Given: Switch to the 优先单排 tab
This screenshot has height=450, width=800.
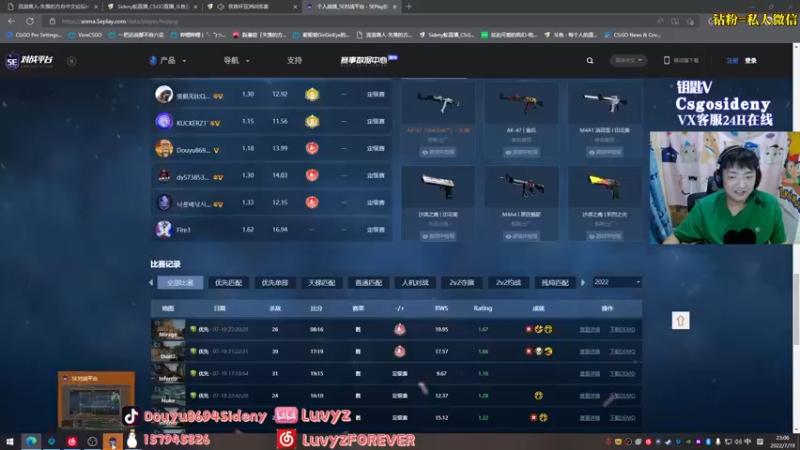Looking at the screenshot, I should [x=275, y=283].
